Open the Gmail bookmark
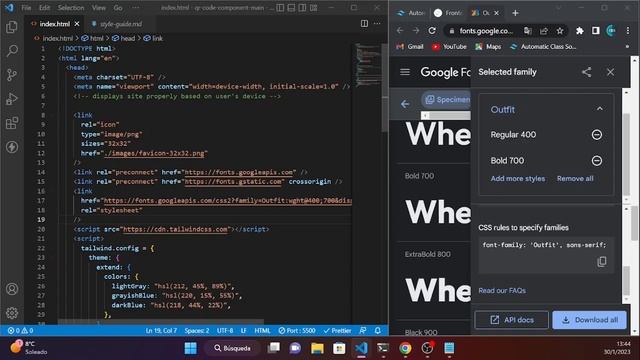 [410, 47]
